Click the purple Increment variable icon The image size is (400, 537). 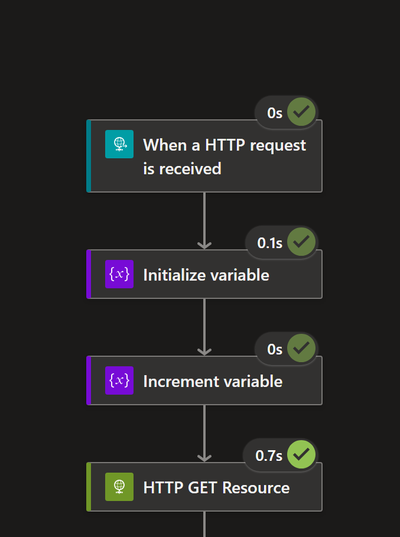[x=119, y=380]
